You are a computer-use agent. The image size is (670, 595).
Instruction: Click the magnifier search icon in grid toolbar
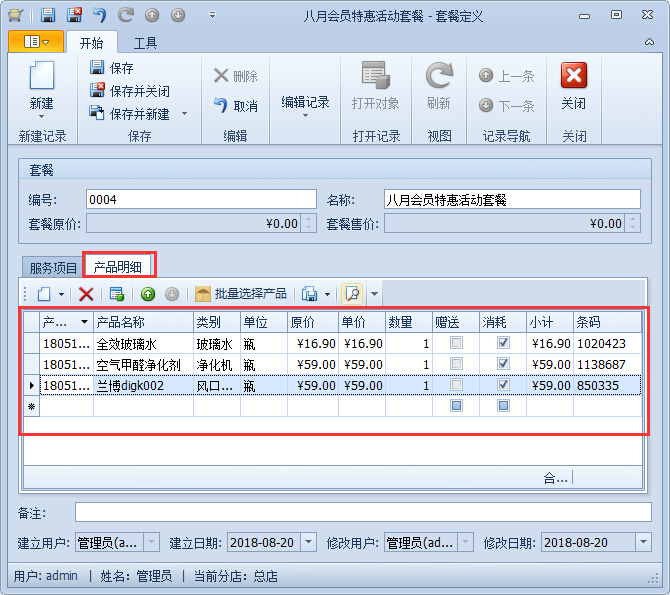[351, 294]
